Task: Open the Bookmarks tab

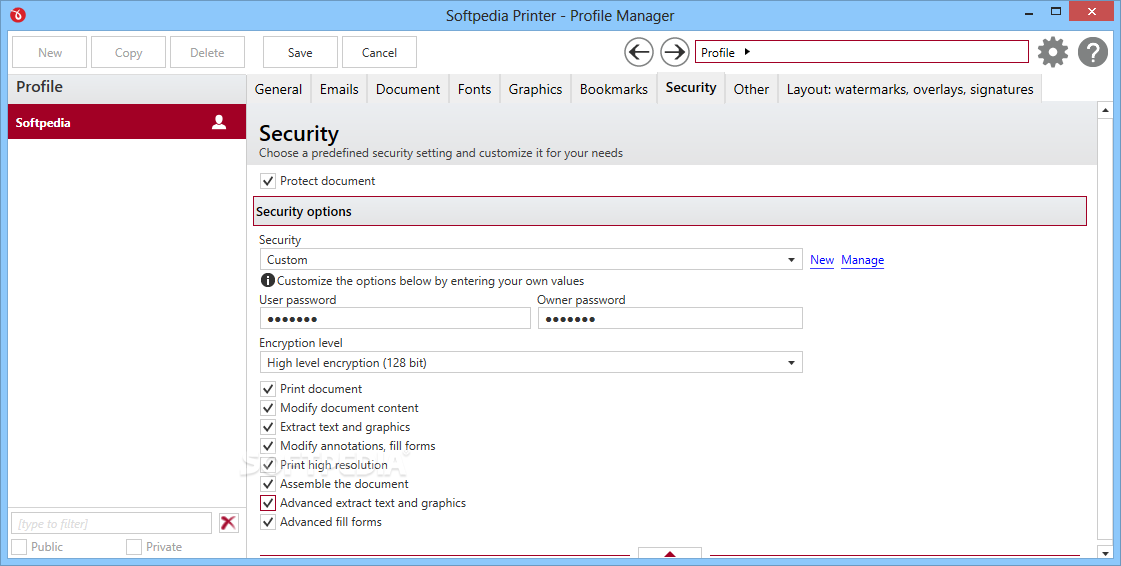Action: click(613, 89)
